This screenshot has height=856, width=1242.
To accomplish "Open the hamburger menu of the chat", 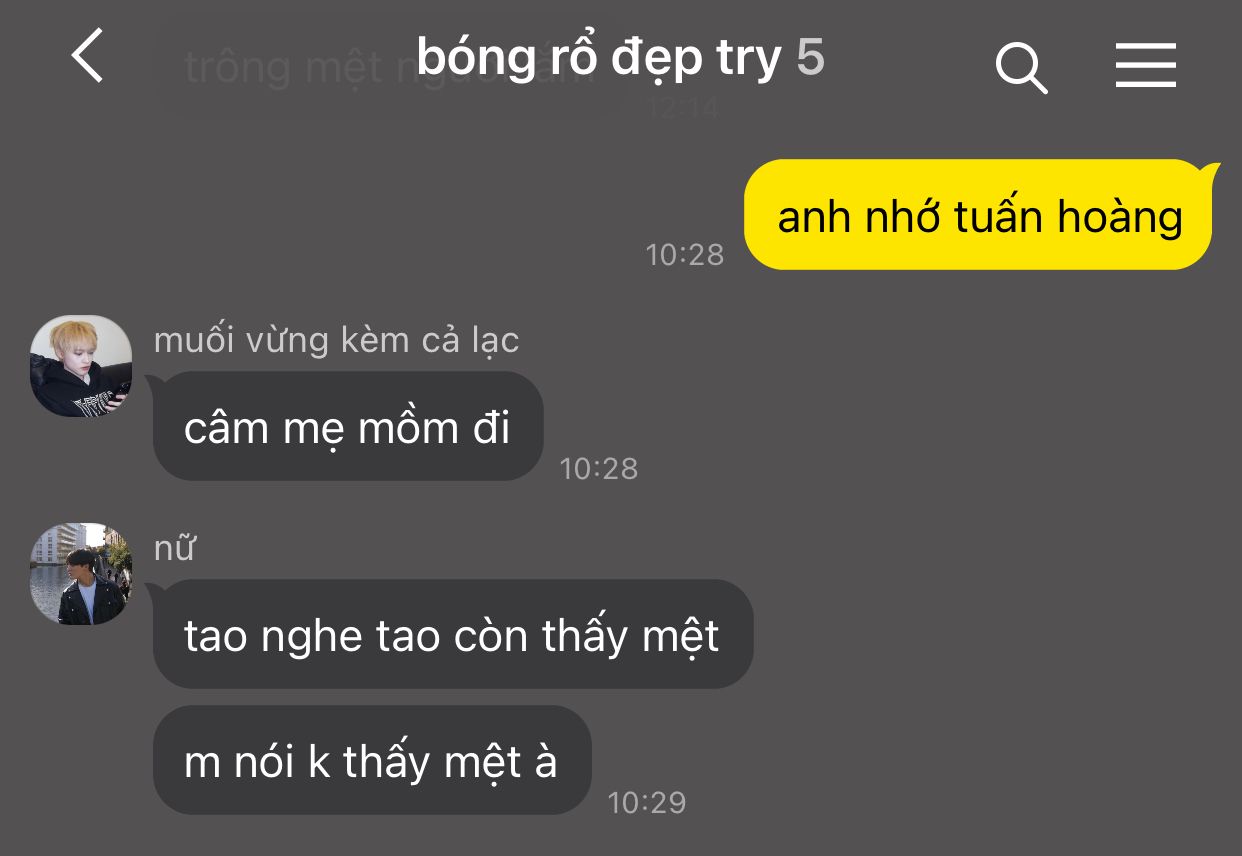I will tap(1146, 67).
